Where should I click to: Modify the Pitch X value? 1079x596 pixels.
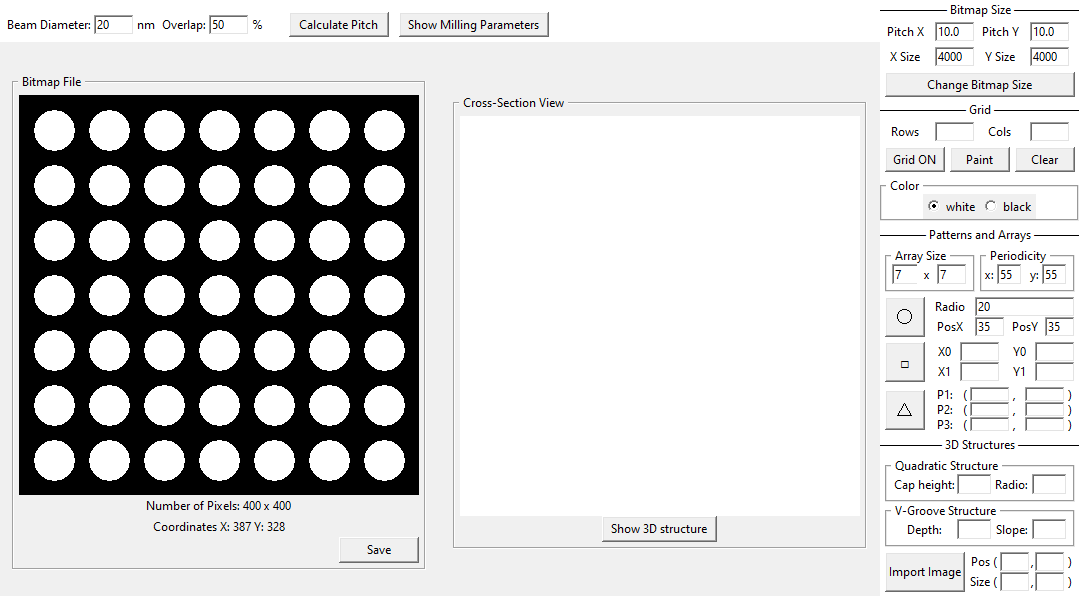pyautogui.click(x=953, y=31)
